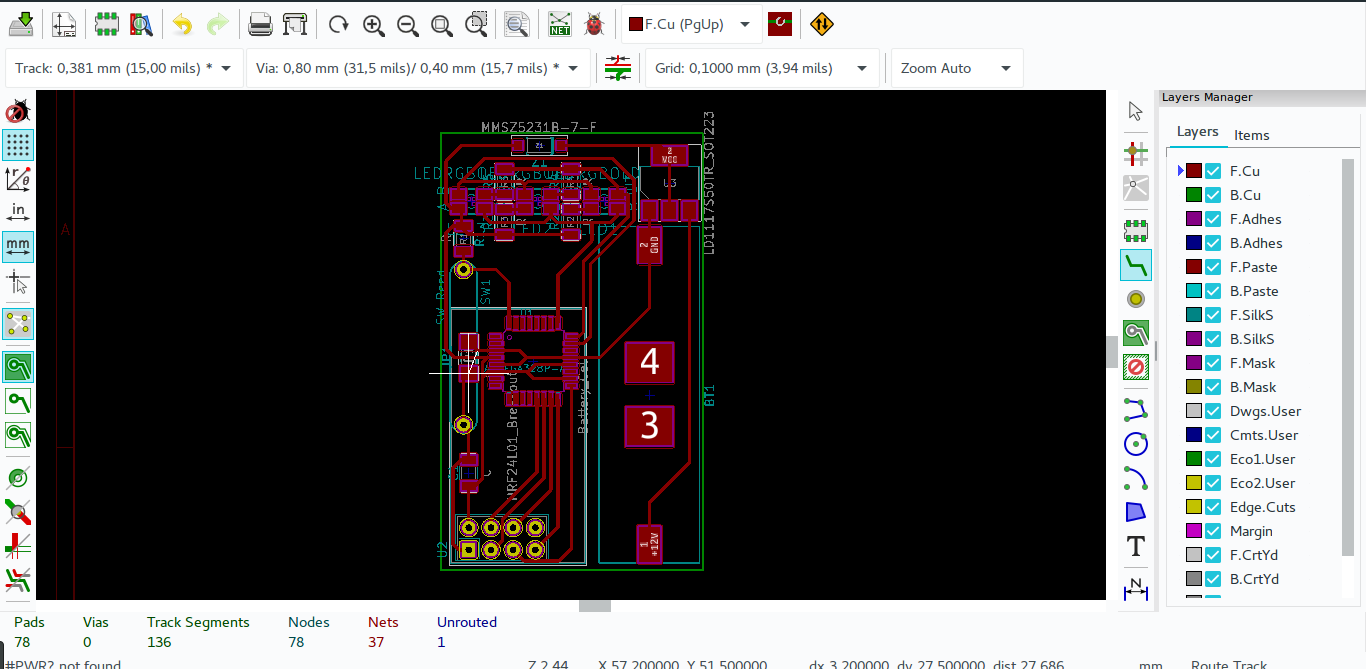
Task: Click the Layers Manager vertical scrollbar
Action: 1348,355
